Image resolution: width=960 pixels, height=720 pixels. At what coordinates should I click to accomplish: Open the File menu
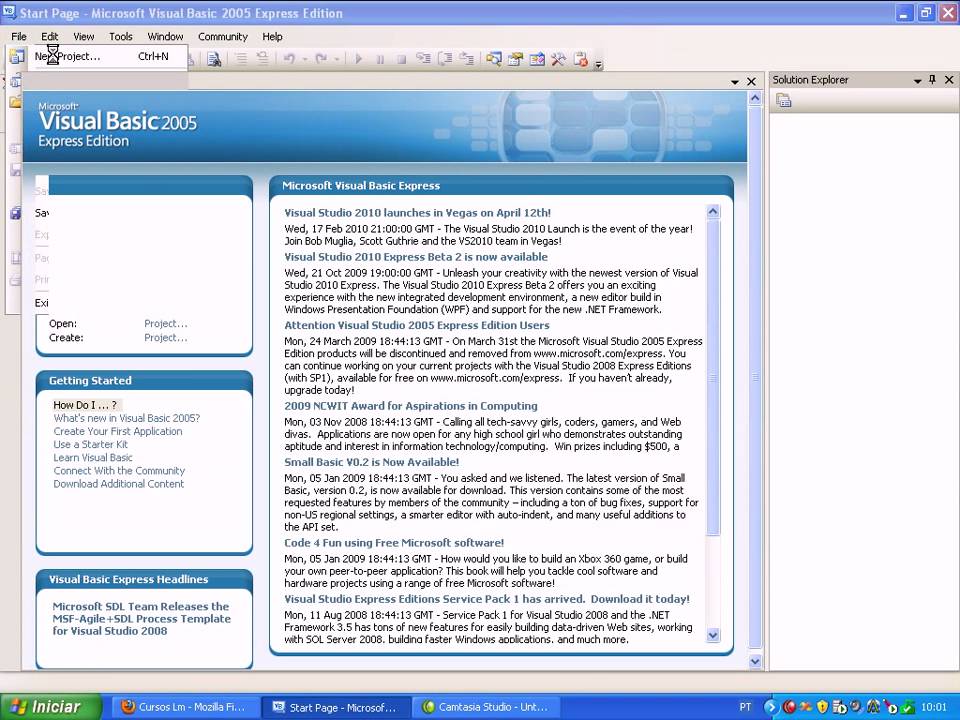[x=19, y=37]
